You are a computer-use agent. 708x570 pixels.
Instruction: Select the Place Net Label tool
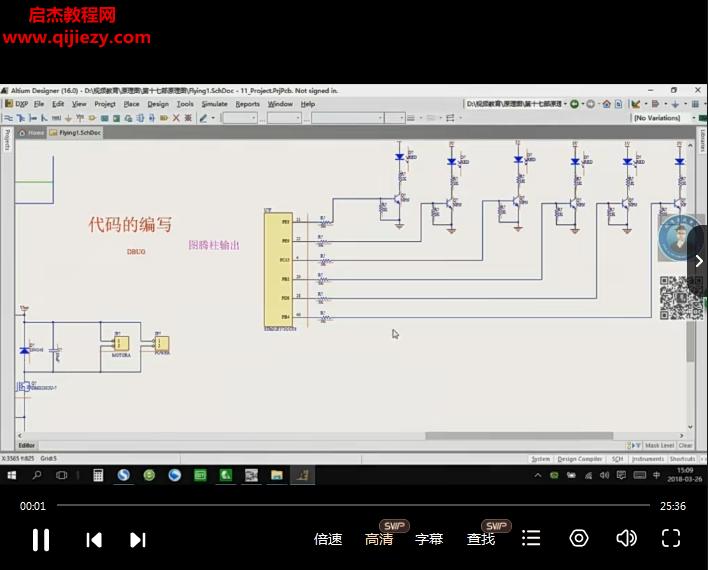click(x=56, y=118)
